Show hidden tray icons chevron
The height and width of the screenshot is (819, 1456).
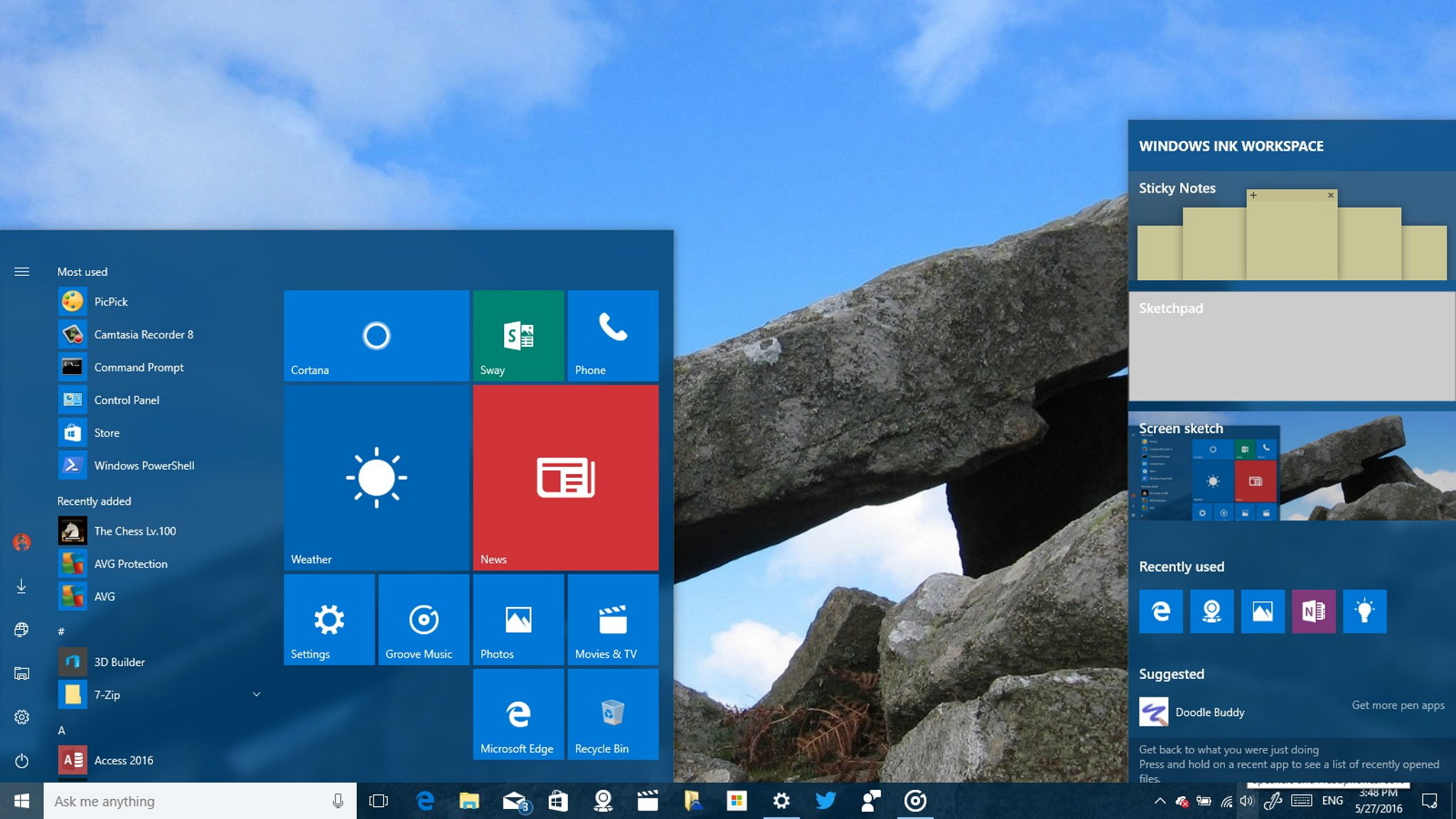click(x=1160, y=801)
